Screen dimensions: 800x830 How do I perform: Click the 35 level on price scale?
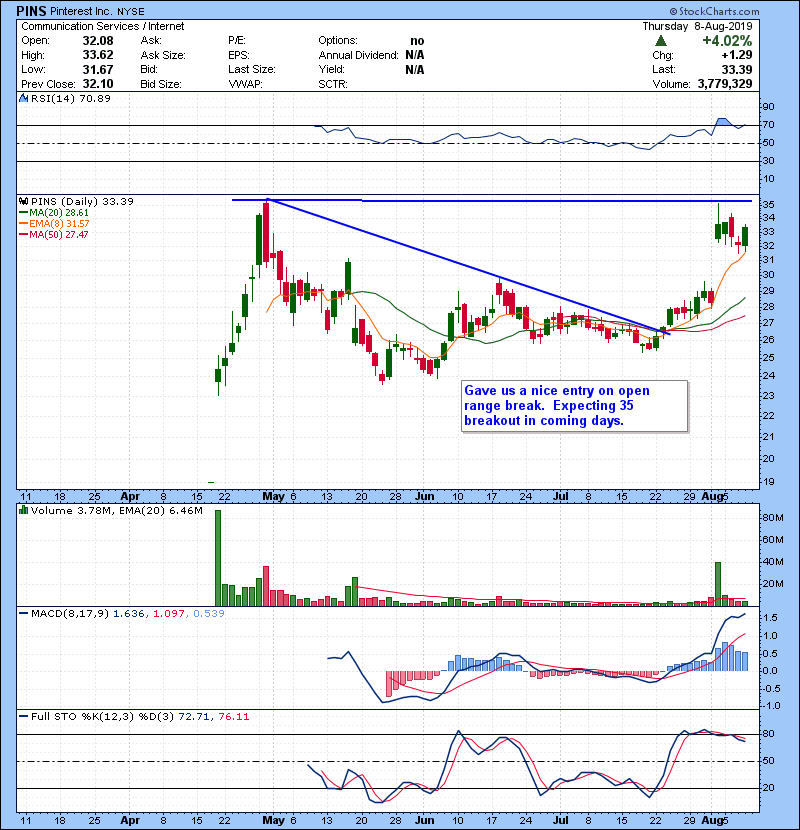tap(769, 204)
